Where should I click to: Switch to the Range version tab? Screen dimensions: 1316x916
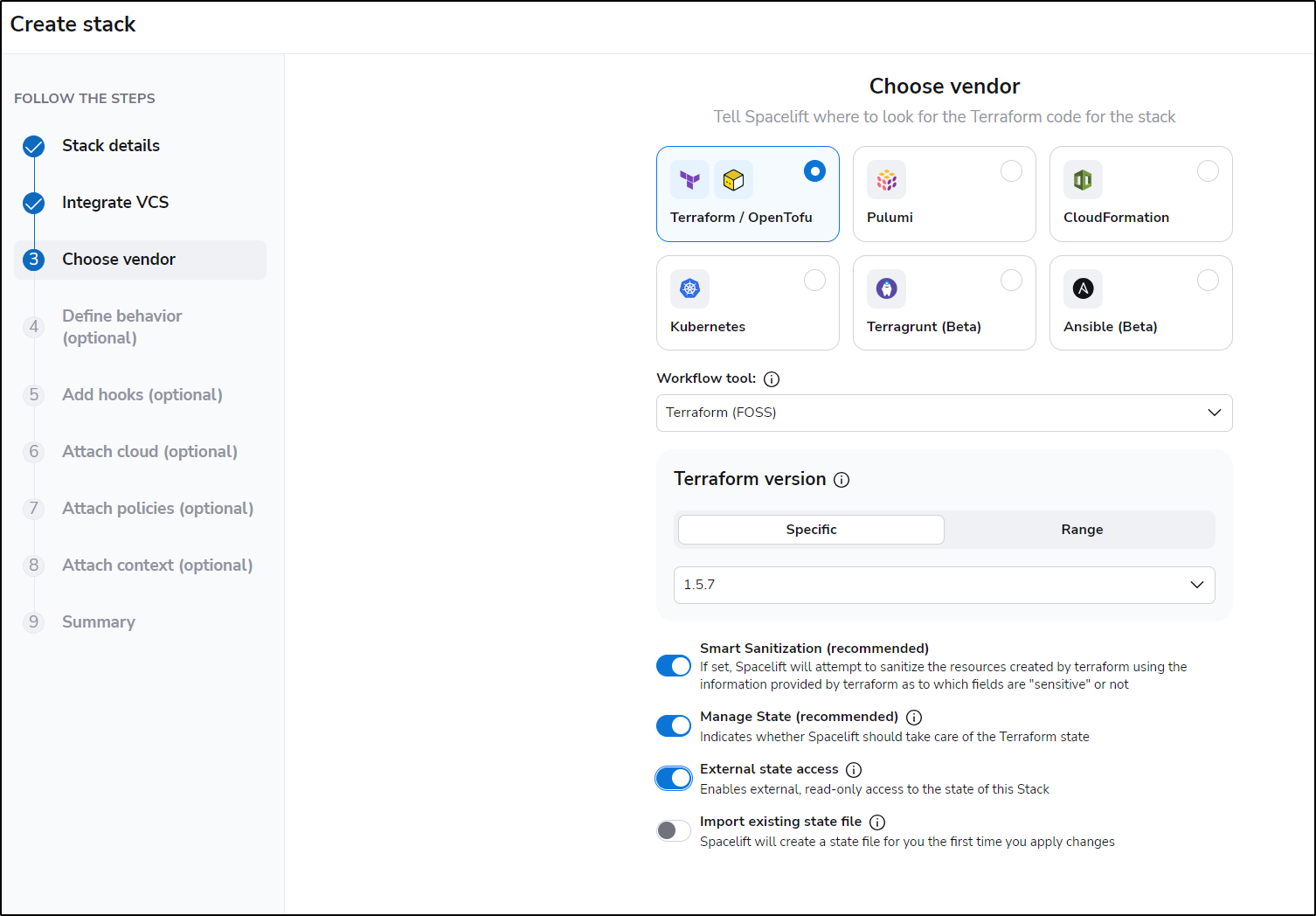point(1082,530)
